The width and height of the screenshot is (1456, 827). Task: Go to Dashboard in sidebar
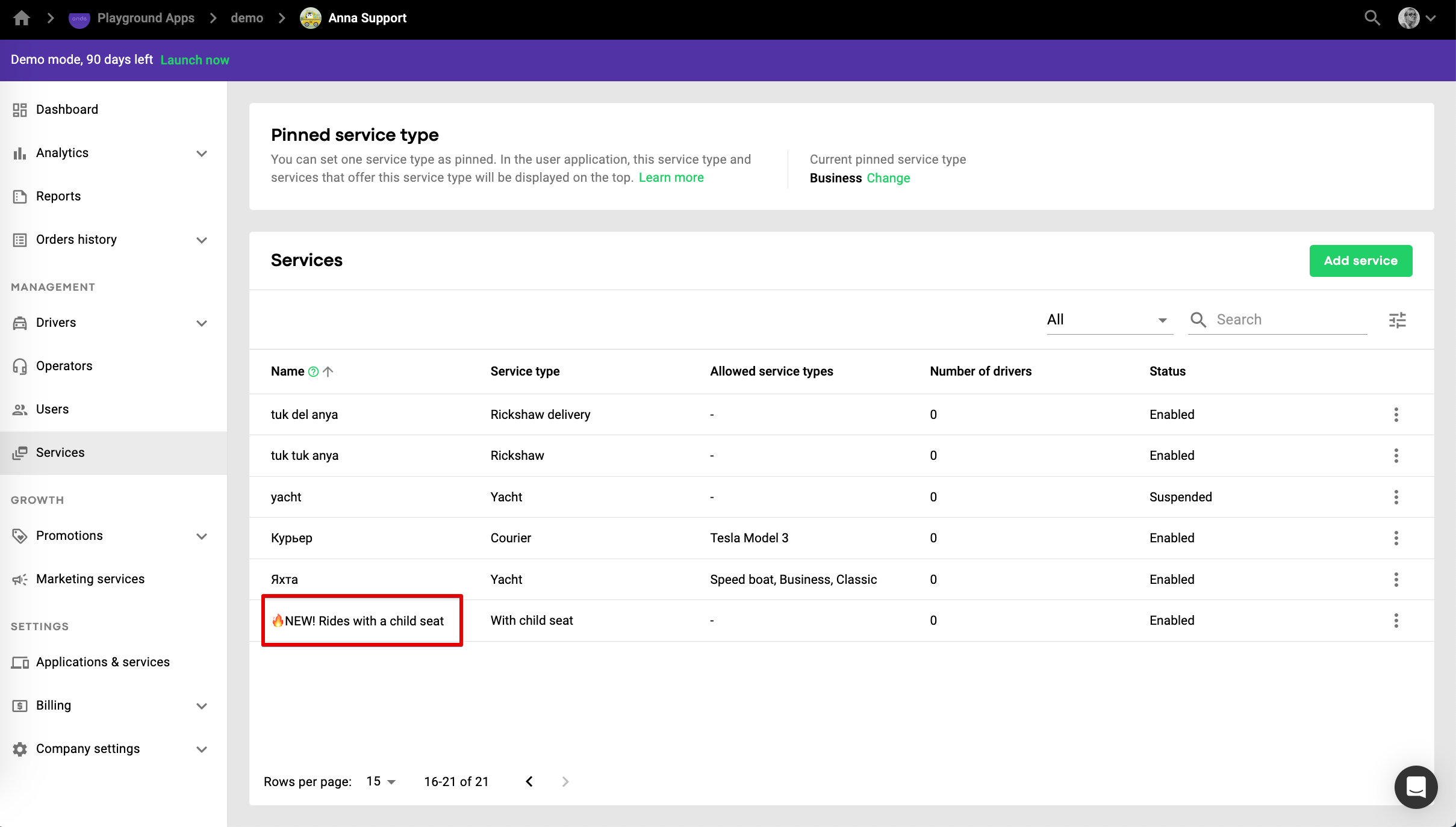pos(67,110)
